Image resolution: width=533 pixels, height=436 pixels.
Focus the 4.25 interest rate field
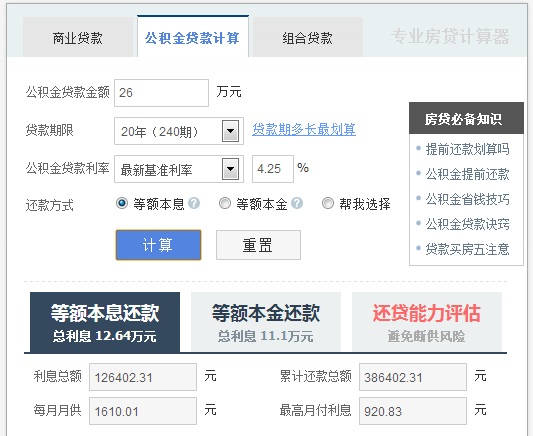coord(273,169)
